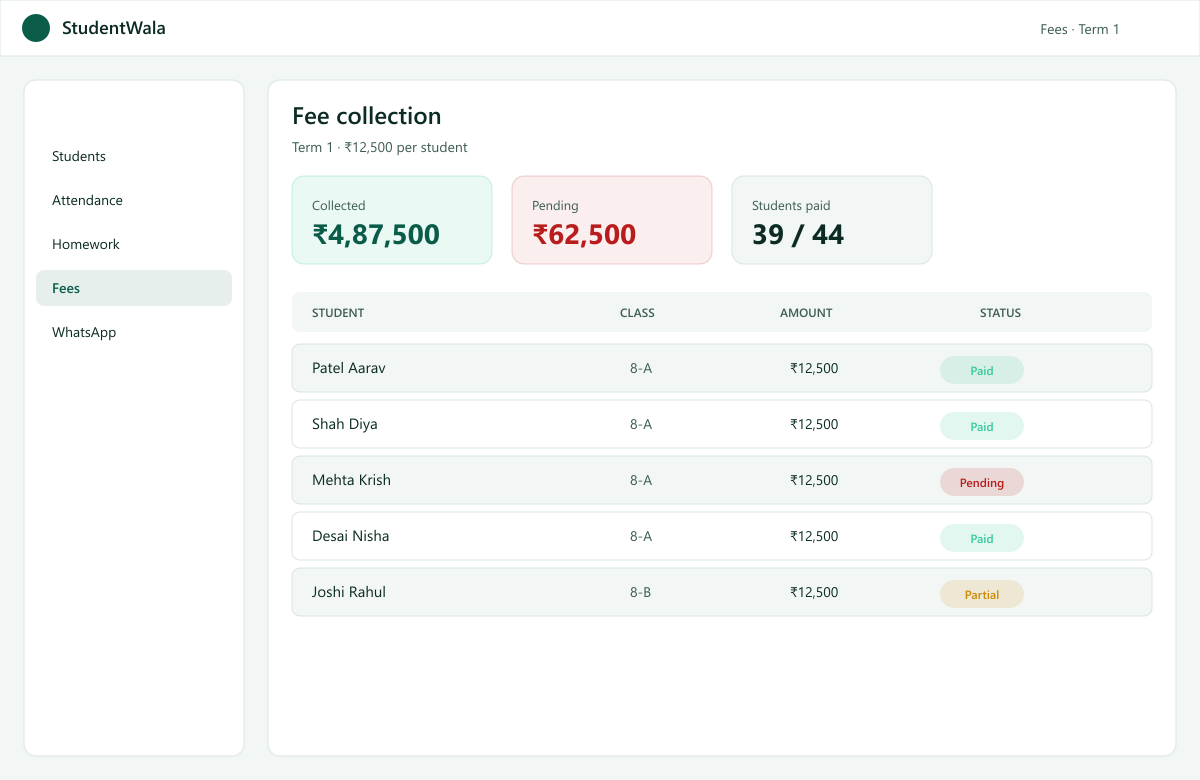The height and width of the screenshot is (780, 1200).
Task: Click the ₹12,500 amount for Desai Nisha
Action: [x=814, y=536]
